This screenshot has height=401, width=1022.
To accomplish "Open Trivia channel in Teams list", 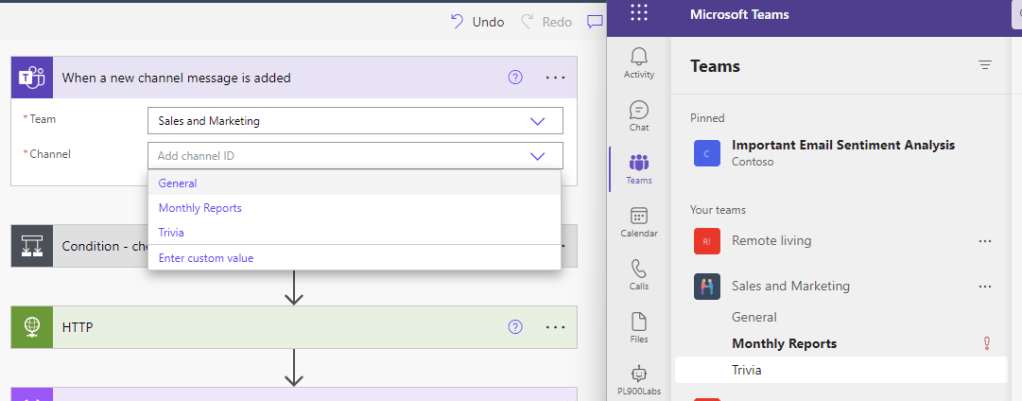I will pyautogui.click(x=842, y=370).
